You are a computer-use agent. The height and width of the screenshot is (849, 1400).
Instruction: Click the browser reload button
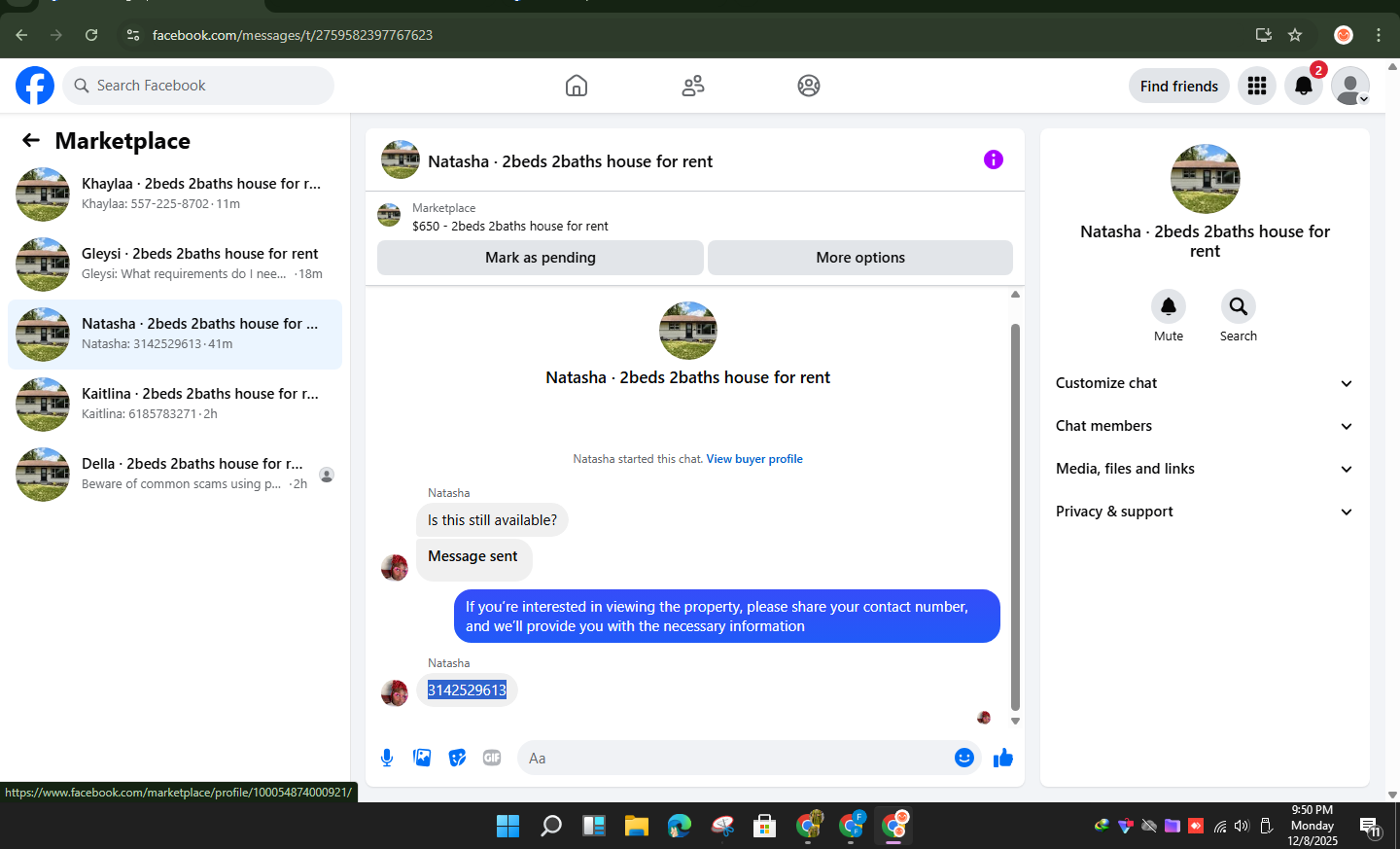tap(91, 35)
